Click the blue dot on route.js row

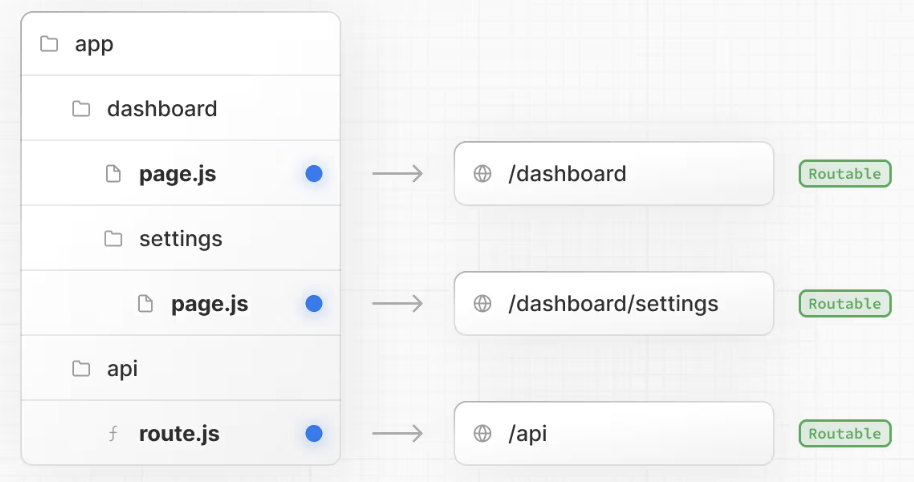[314, 434]
